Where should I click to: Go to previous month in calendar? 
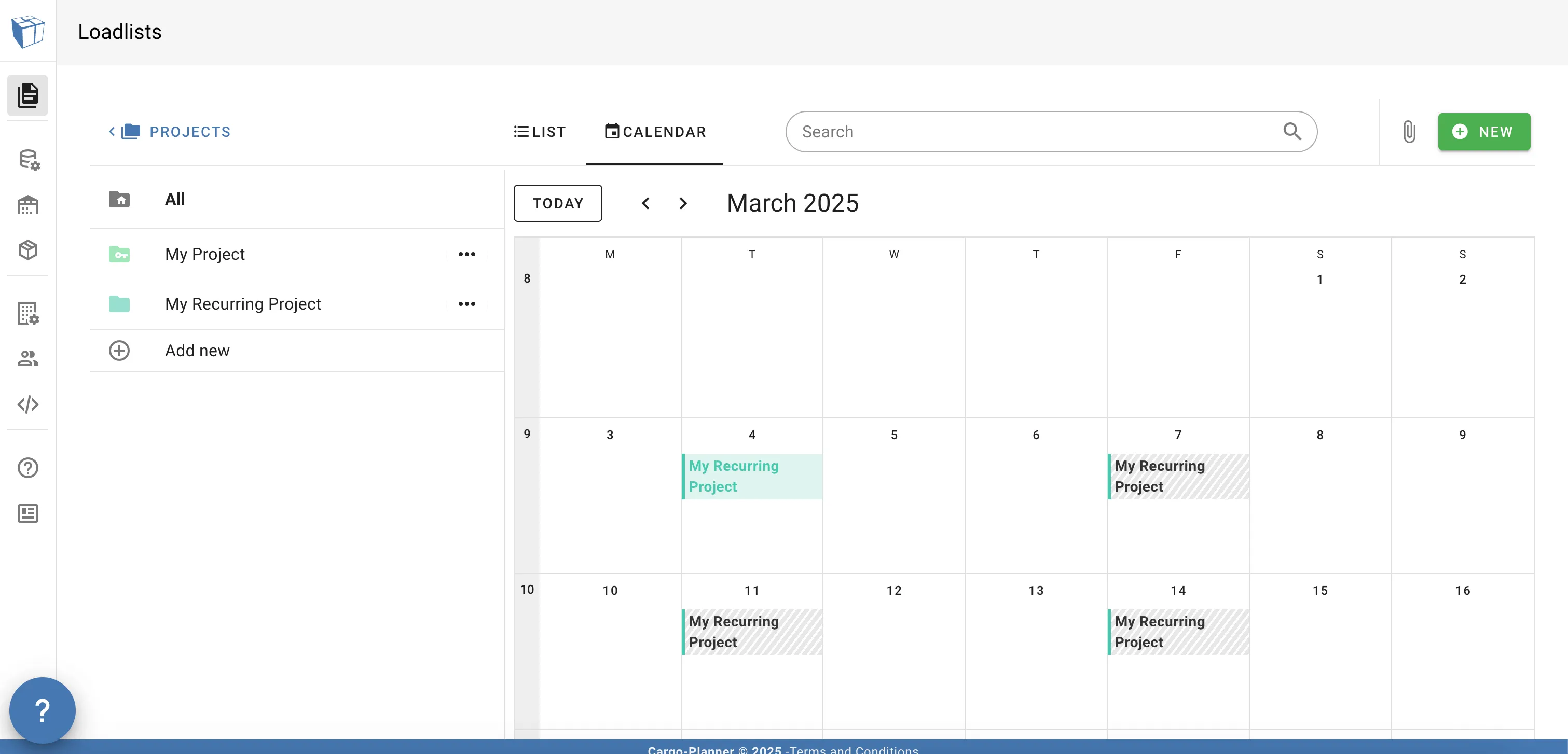[646, 203]
